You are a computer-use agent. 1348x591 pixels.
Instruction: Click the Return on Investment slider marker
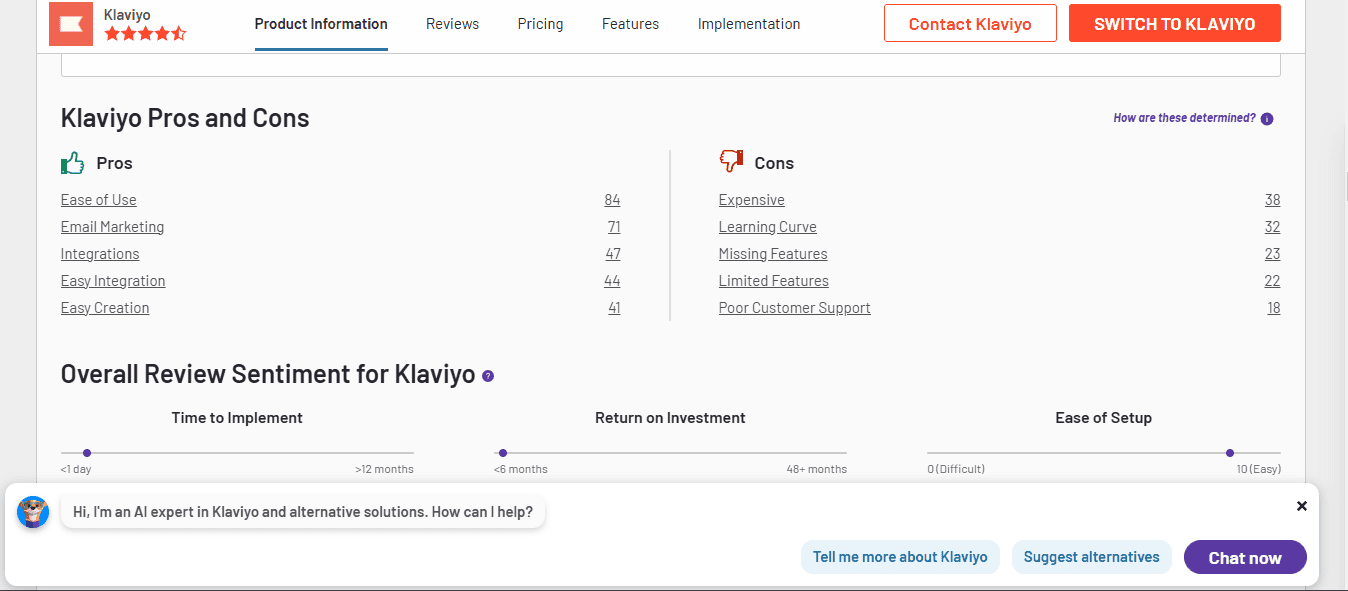[x=503, y=453]
